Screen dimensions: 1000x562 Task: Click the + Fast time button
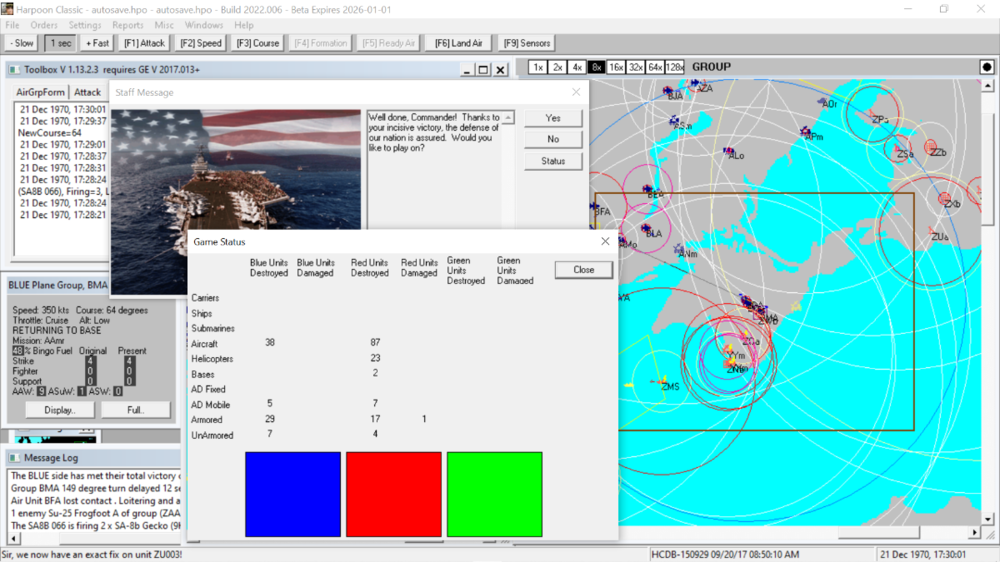[98, 43]
